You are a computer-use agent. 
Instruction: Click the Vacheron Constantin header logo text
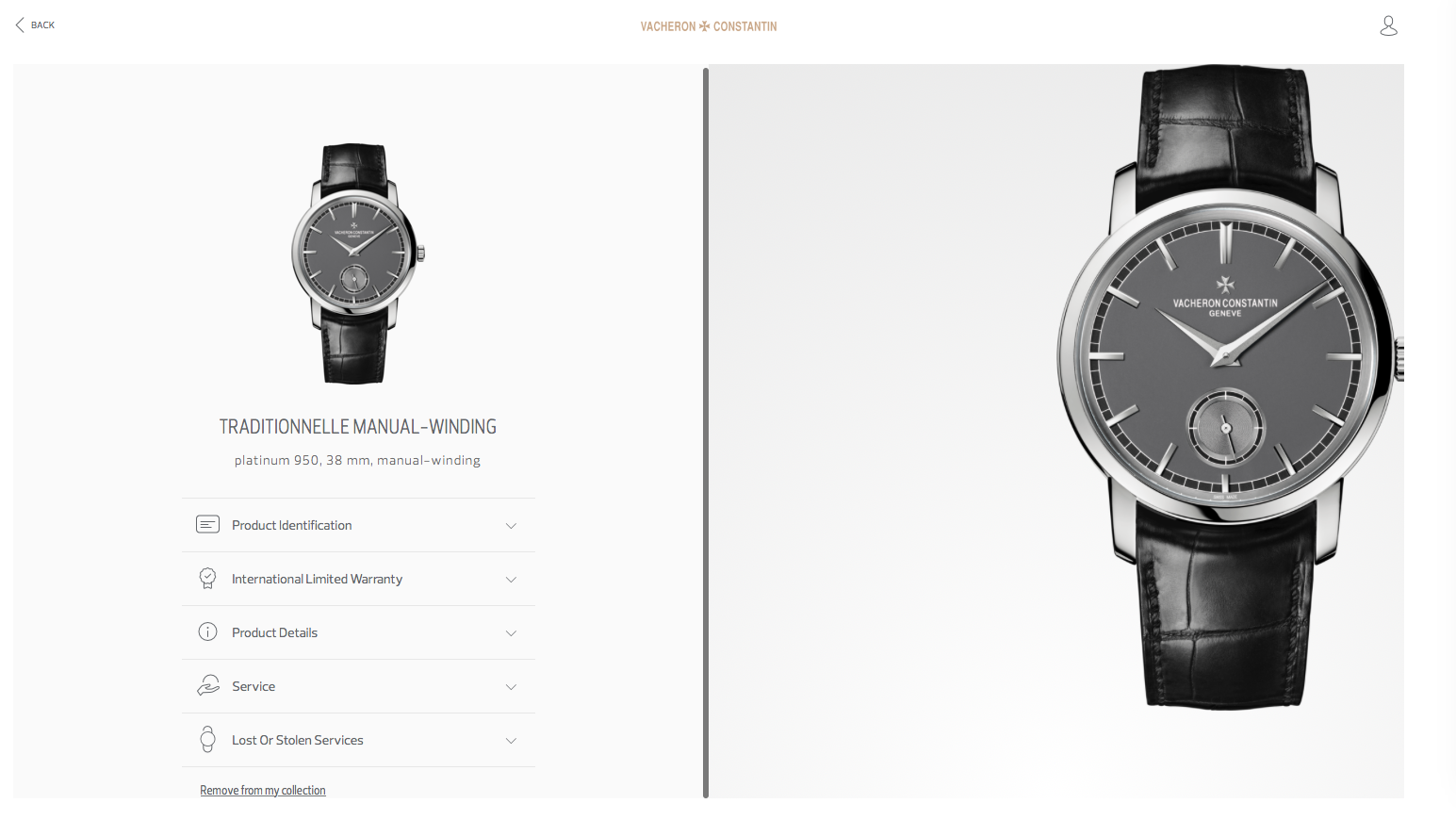[x=709, y=26]
